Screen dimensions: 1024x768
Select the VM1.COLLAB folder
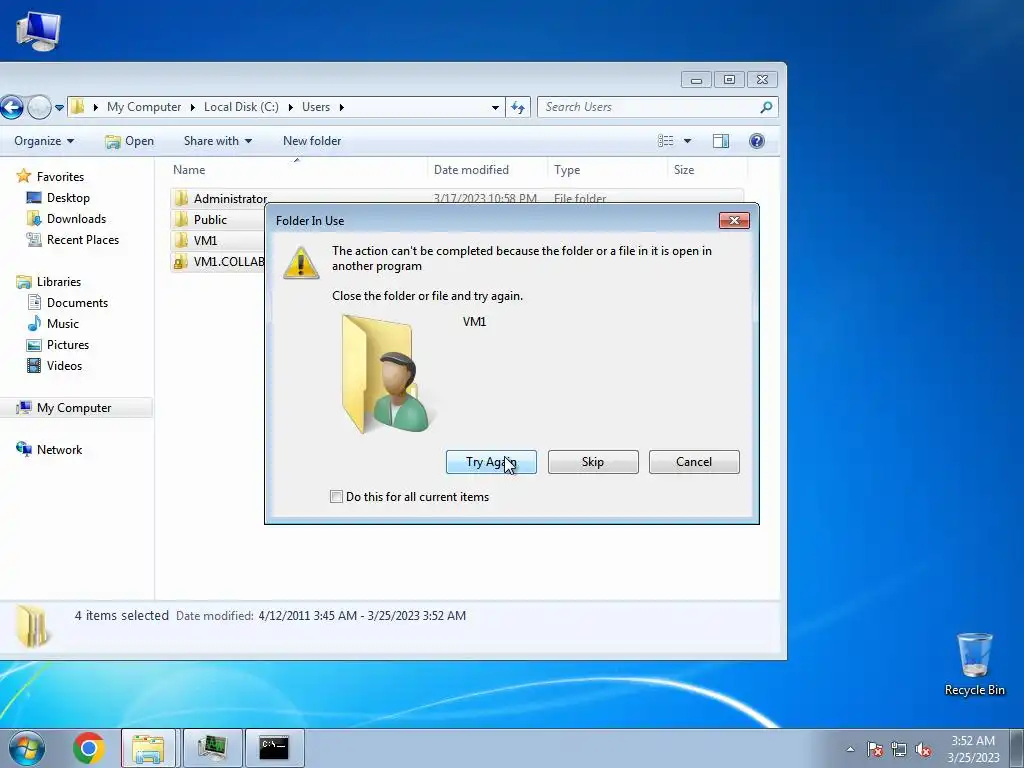pyautogui.click(x=219, y=261)
